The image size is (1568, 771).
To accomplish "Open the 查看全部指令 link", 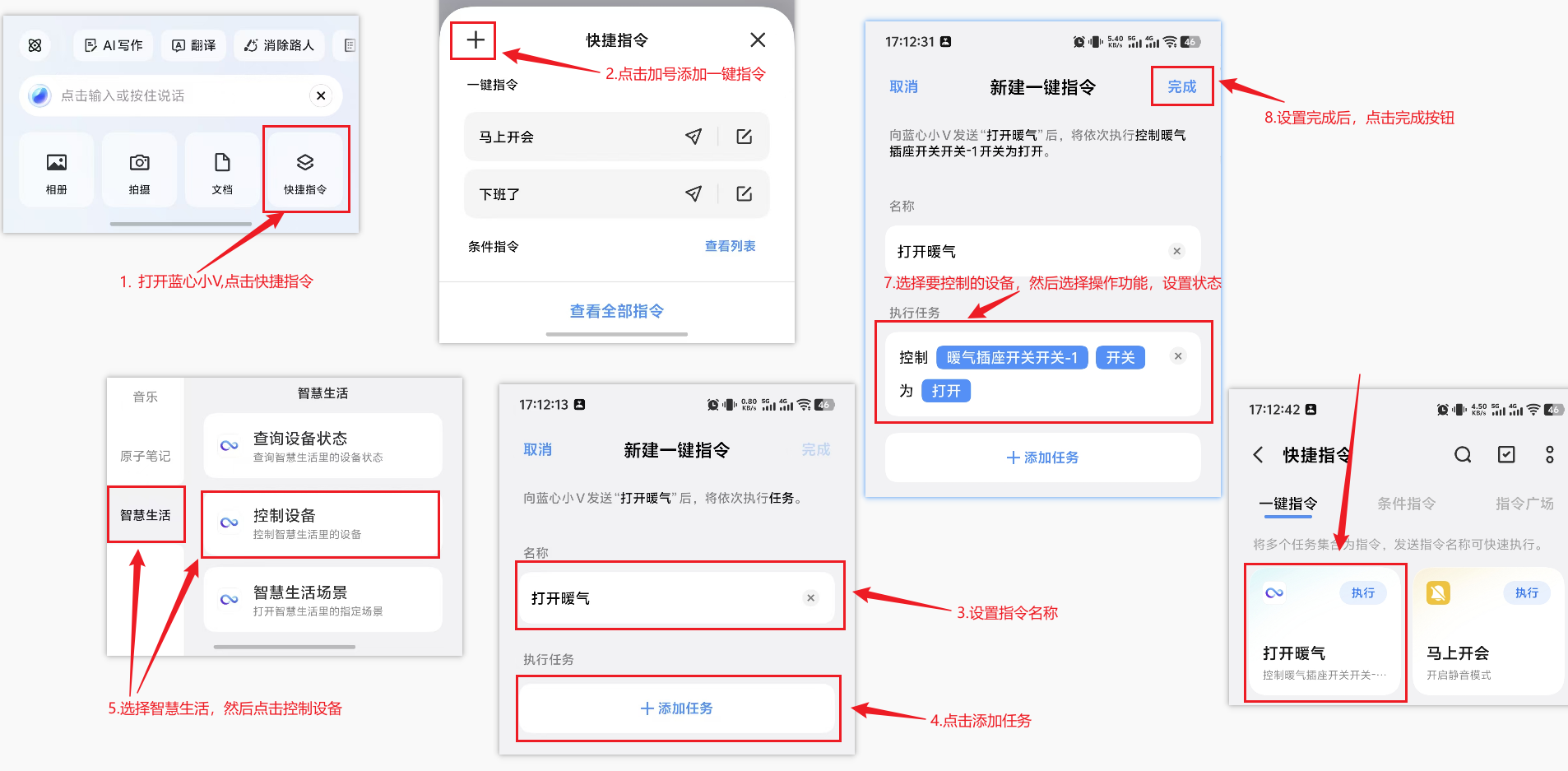I will point(616,311).
